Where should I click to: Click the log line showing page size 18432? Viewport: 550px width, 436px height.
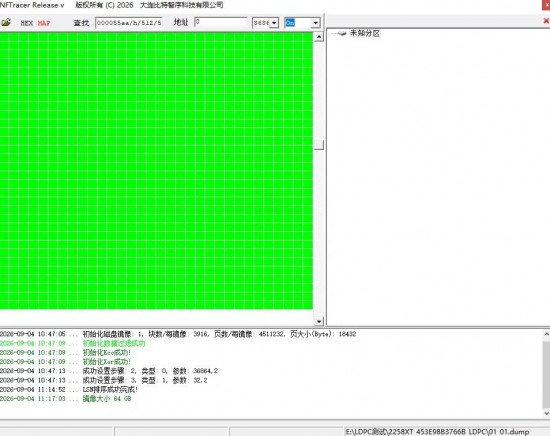click(178, 334)
